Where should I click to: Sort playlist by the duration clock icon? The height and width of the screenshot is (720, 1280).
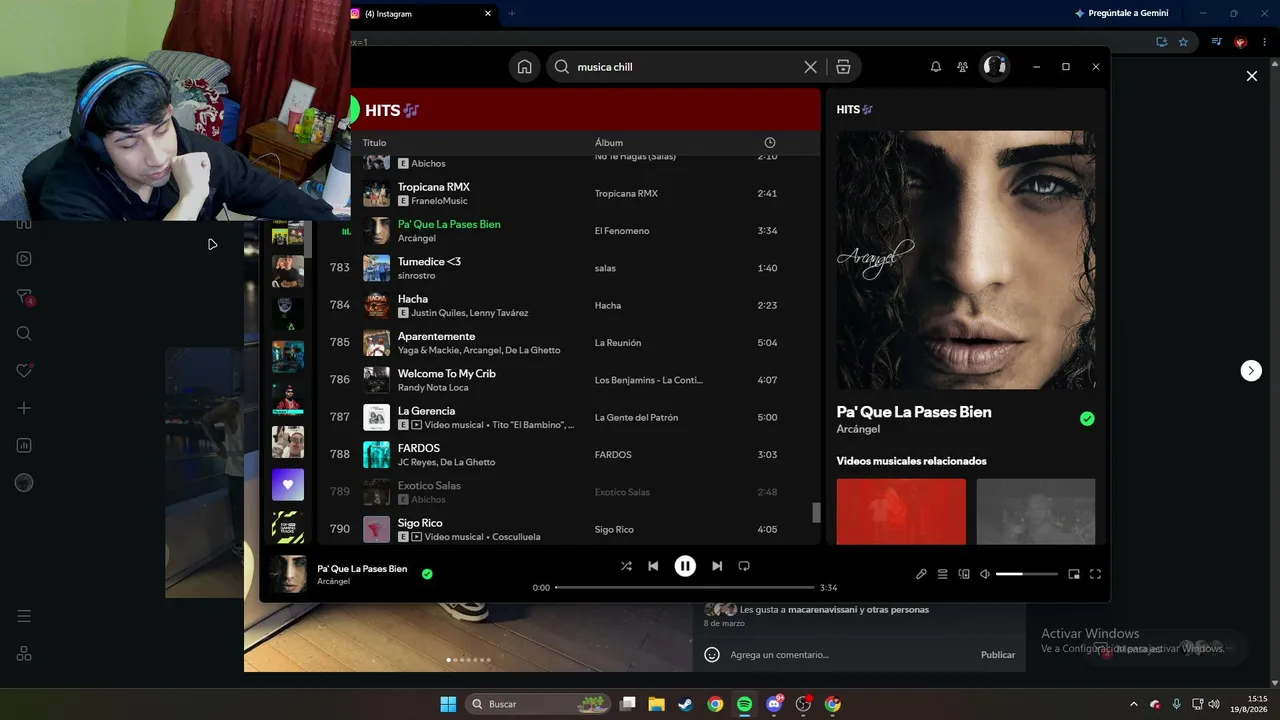tap(769, 143)
